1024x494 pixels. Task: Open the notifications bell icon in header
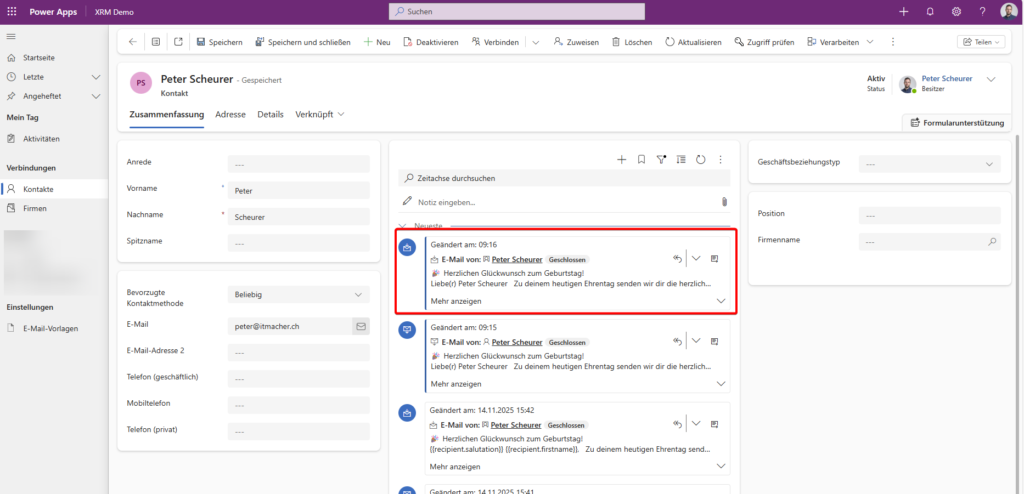930,11
